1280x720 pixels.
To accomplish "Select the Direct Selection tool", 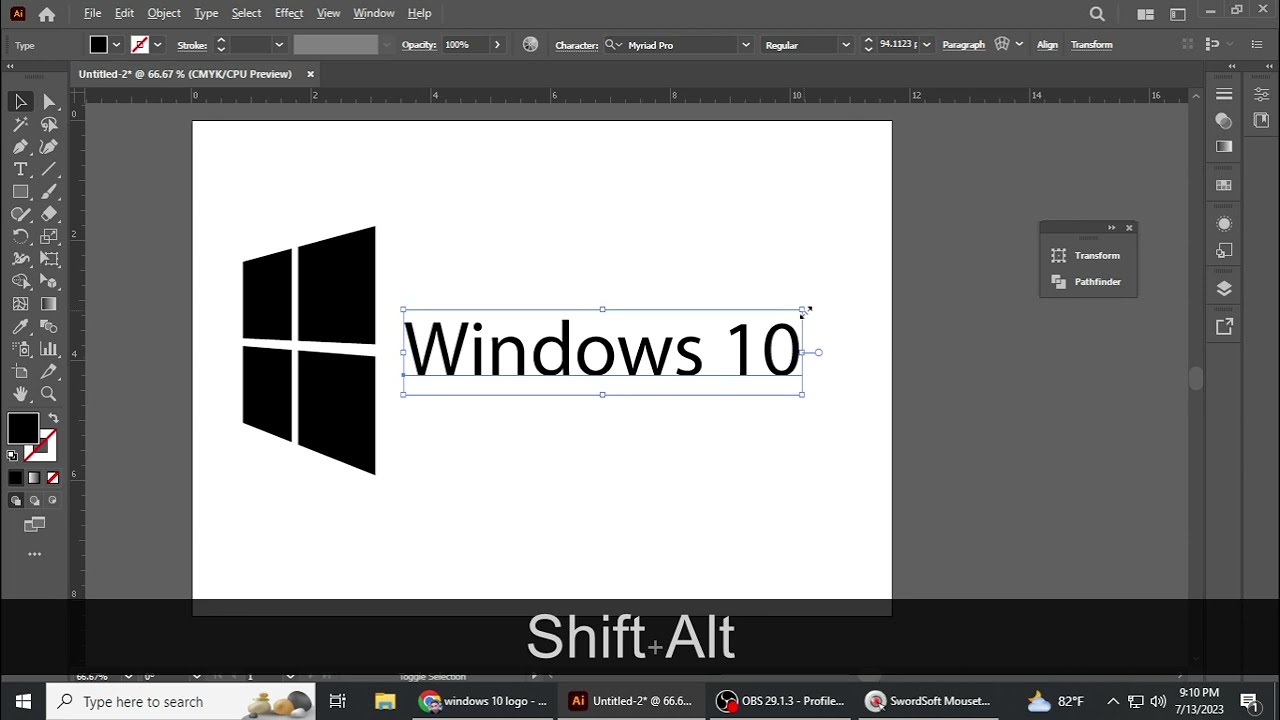I will (x=49, y=102).
